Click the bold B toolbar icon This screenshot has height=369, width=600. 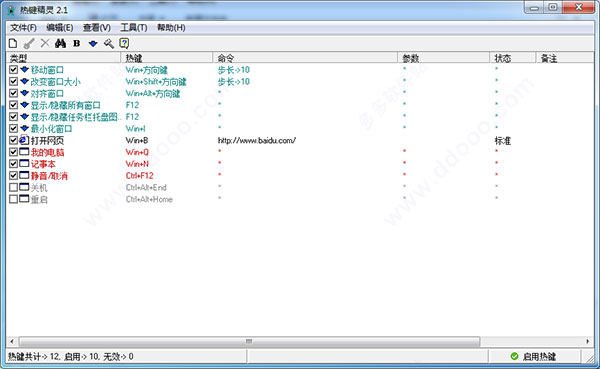77,43
